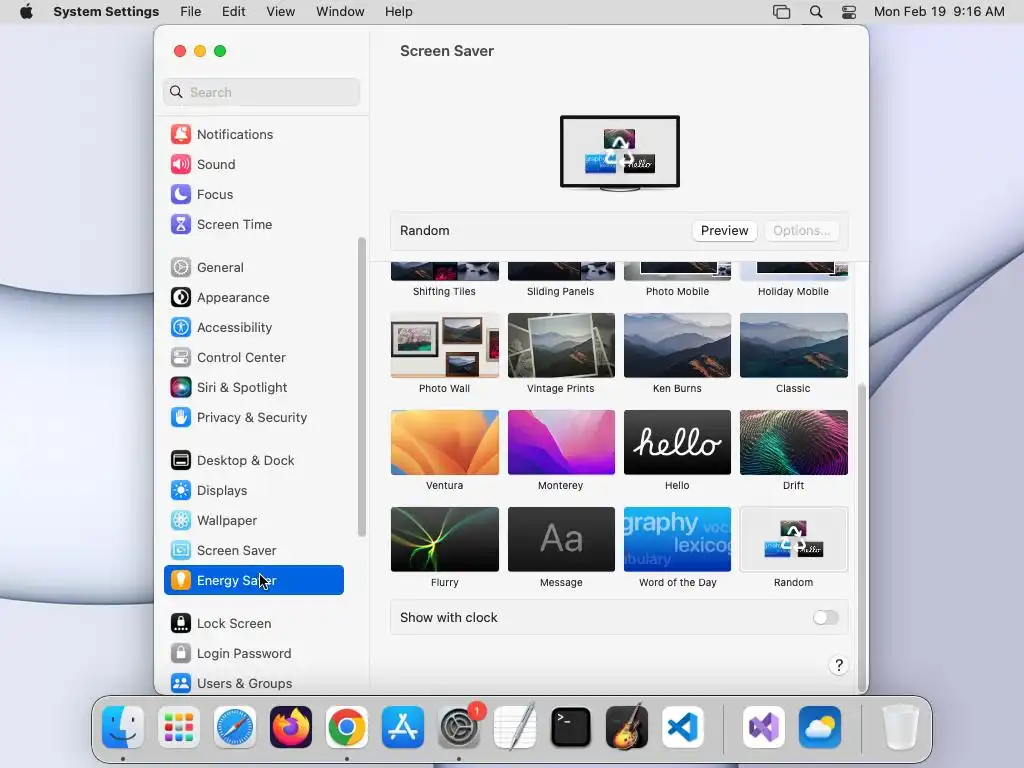Click the Energy Saver bulb icon

point(181,581)
